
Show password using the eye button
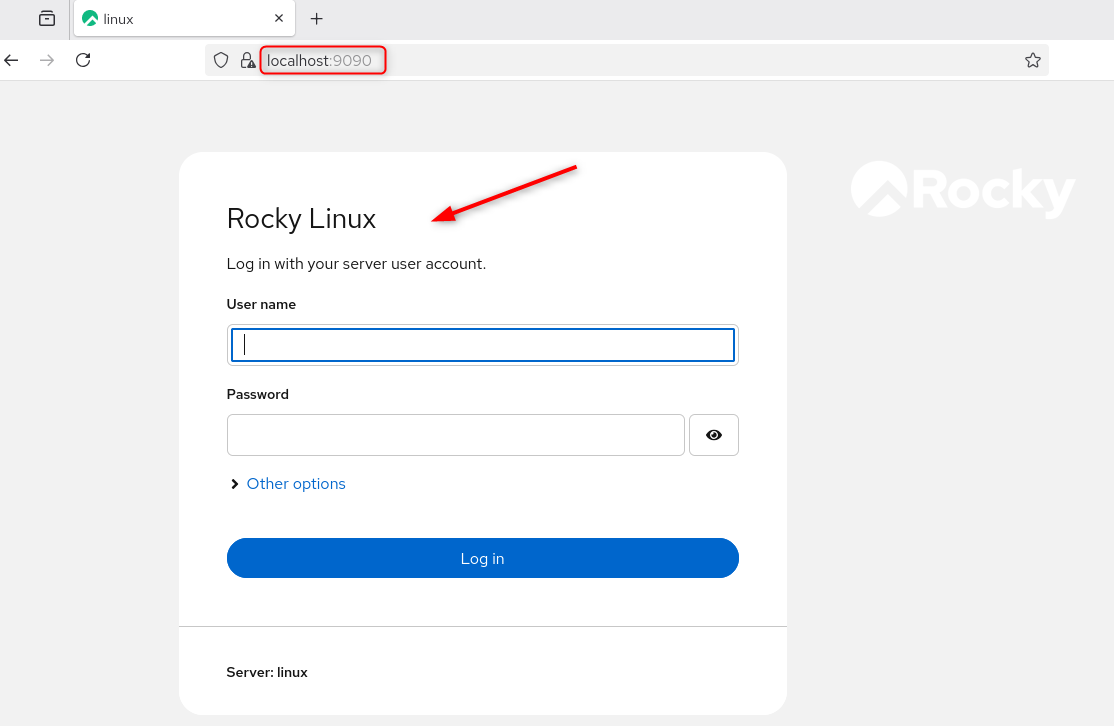[714, 435]
